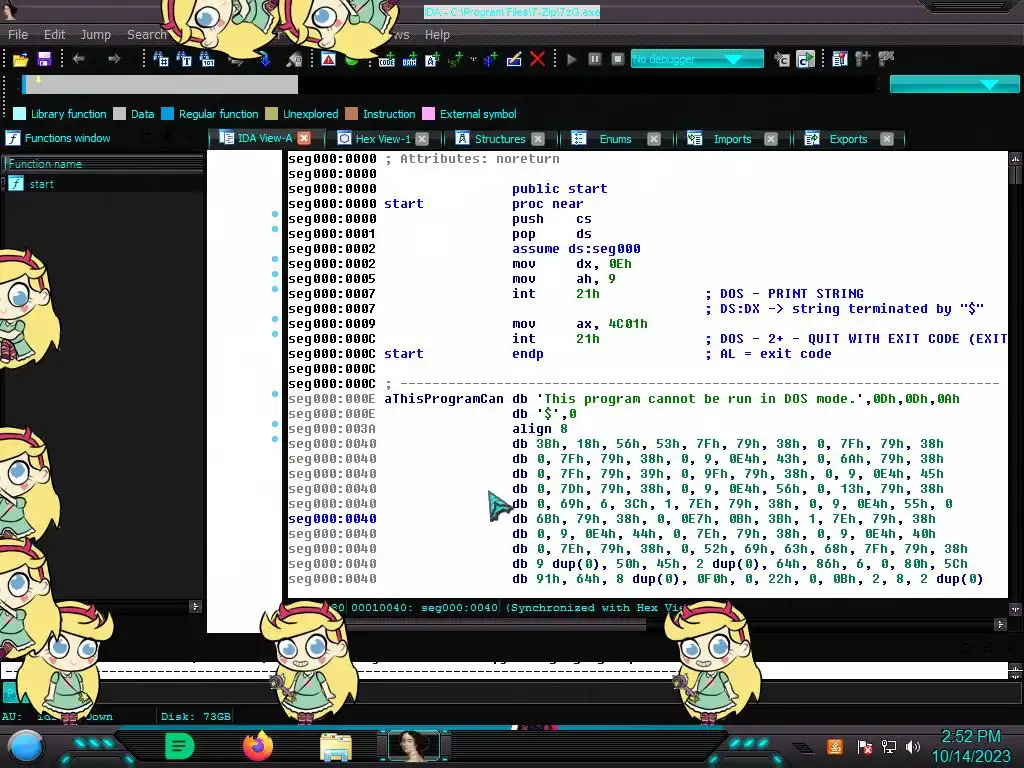Go back with the left arrow
Image resolution: width=1024 pixels, height=768 pixels.
78,59
